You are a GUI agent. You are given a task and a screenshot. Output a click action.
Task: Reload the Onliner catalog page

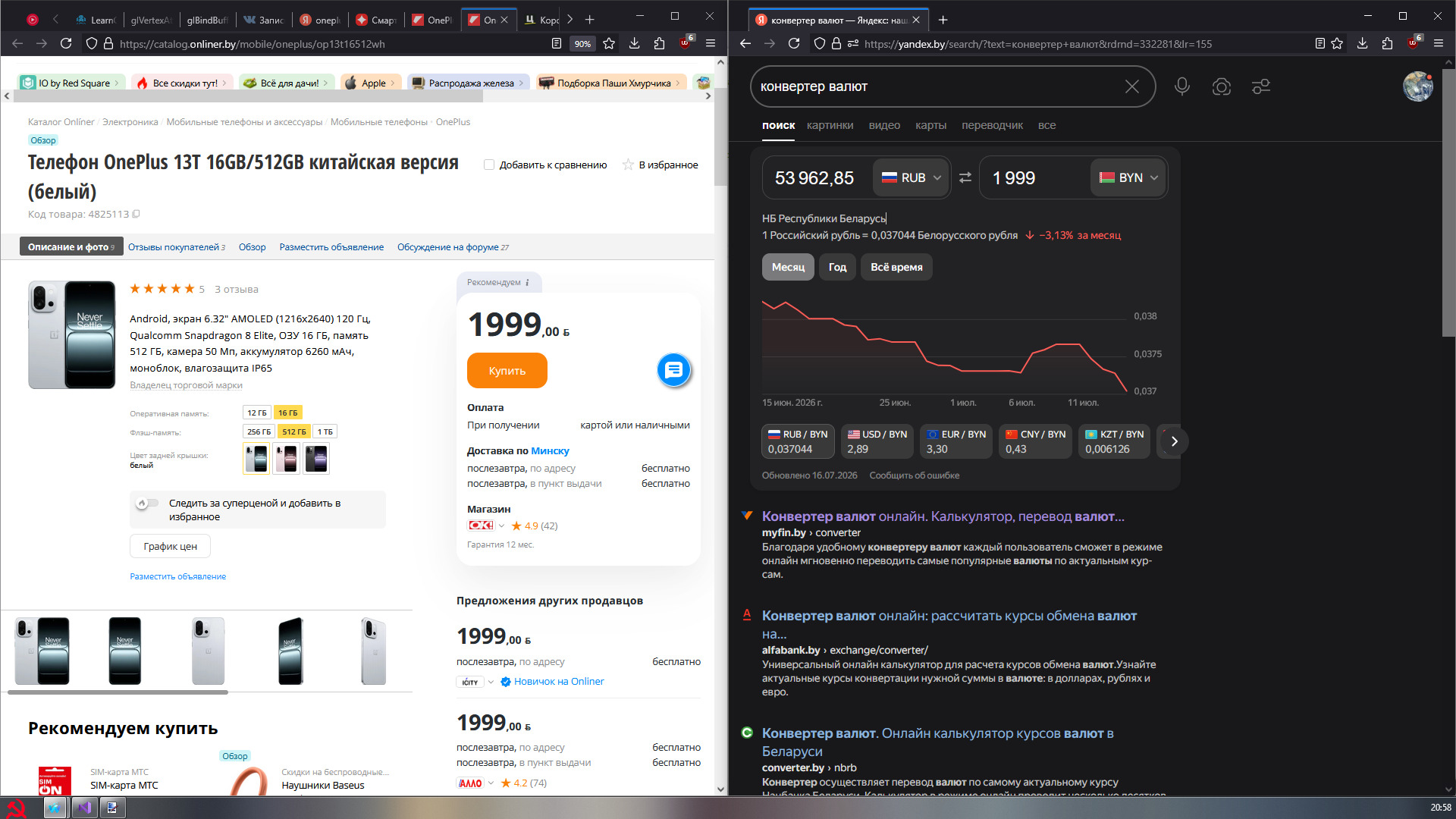tap(66, 44)
